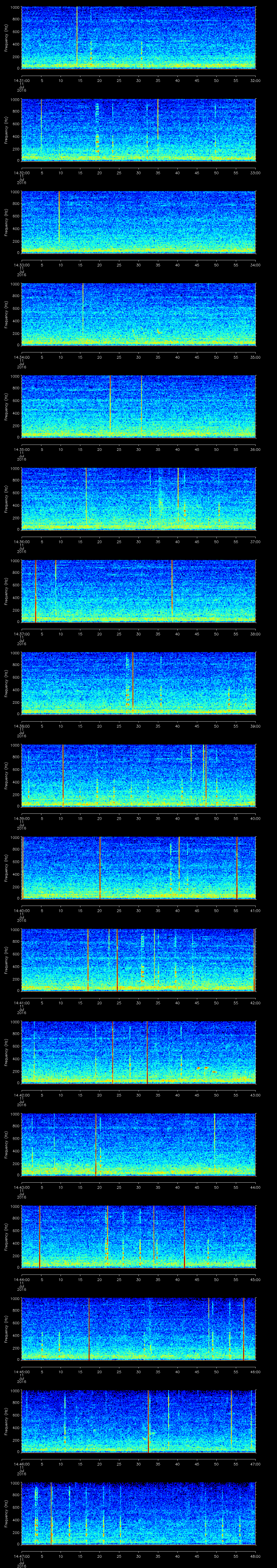
Task: Click the '14:32:00' start time label
Action: click(21, 173)
